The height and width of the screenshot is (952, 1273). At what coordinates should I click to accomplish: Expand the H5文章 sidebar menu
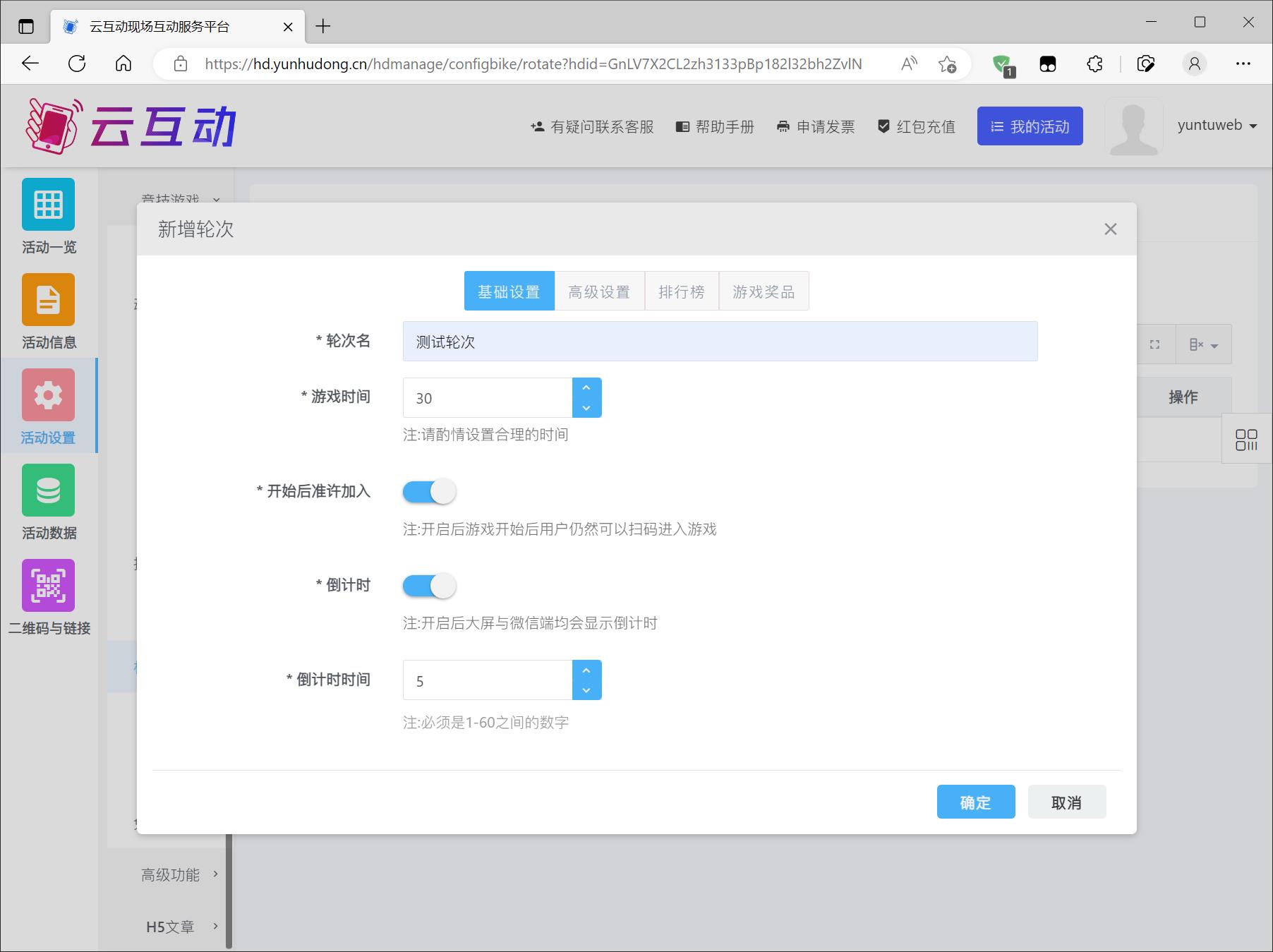pos(179,927)
